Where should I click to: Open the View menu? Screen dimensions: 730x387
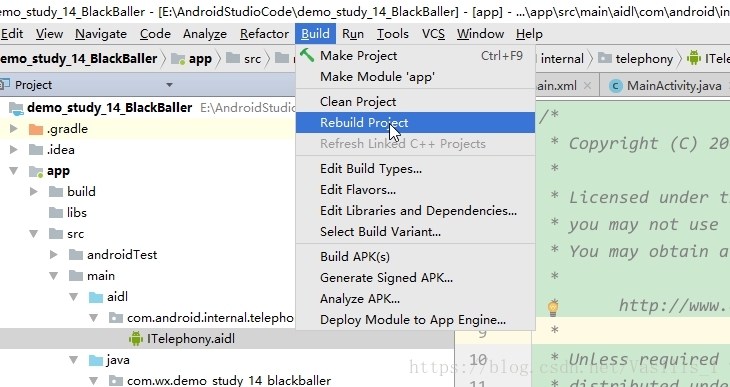tap(49, 34)
